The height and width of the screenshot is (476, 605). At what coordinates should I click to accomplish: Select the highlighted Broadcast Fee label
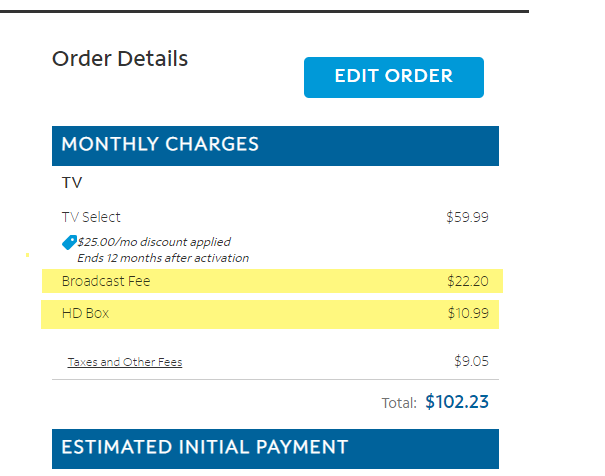(x=106, y=281)
